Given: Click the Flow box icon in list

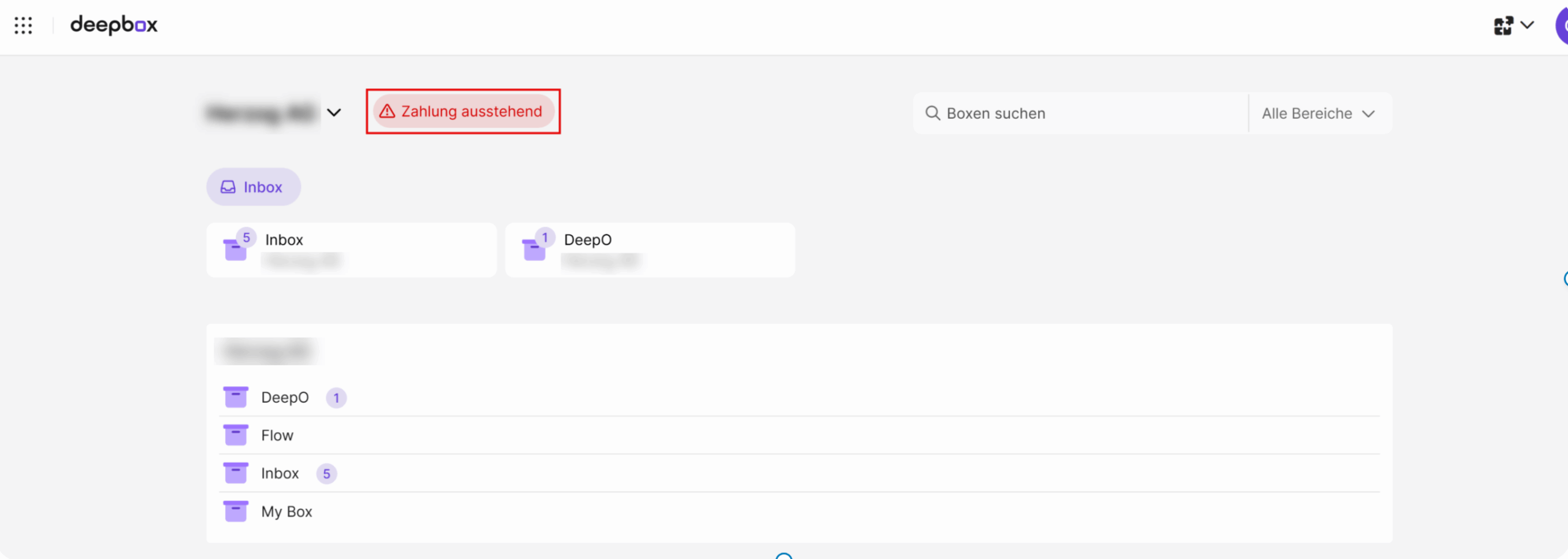Looking at the screenshot, I should click(236, 435).
